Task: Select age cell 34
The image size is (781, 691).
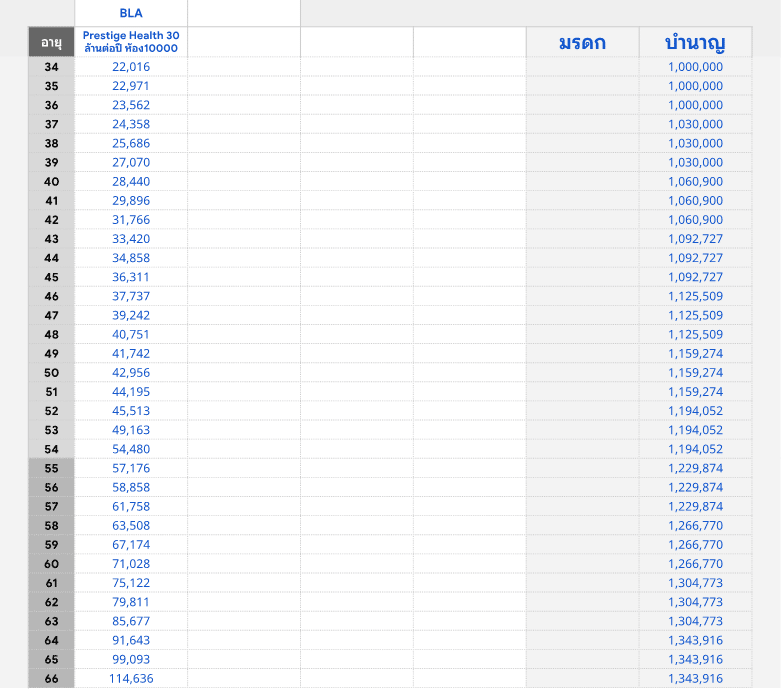Action: coord(51,67)
